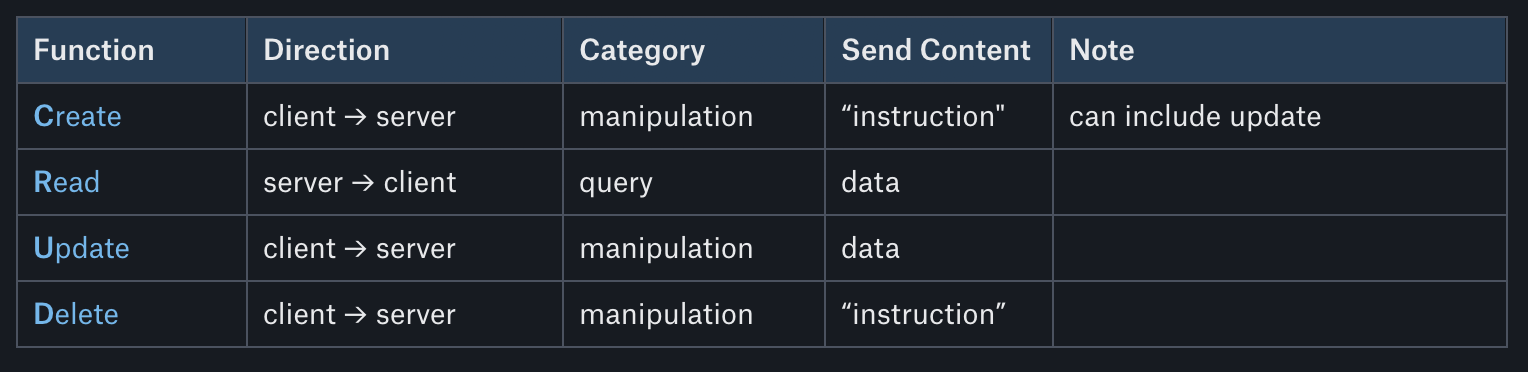This screenshot has width=1528, height=372.
Task: Click the Delete row "client → server" cell
Action: (x=405, y=314)
